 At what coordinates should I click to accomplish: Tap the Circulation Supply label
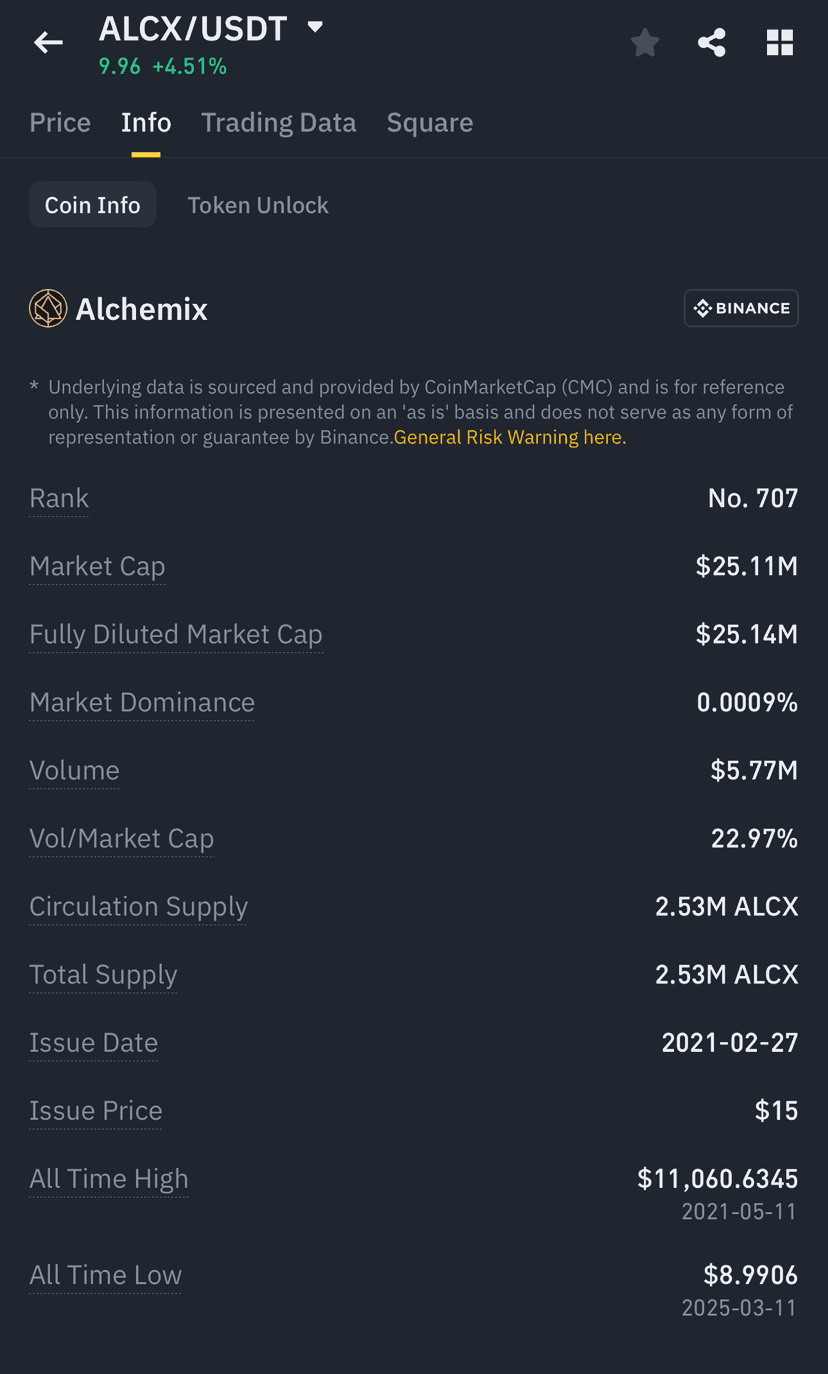click(x=138, y=906)
